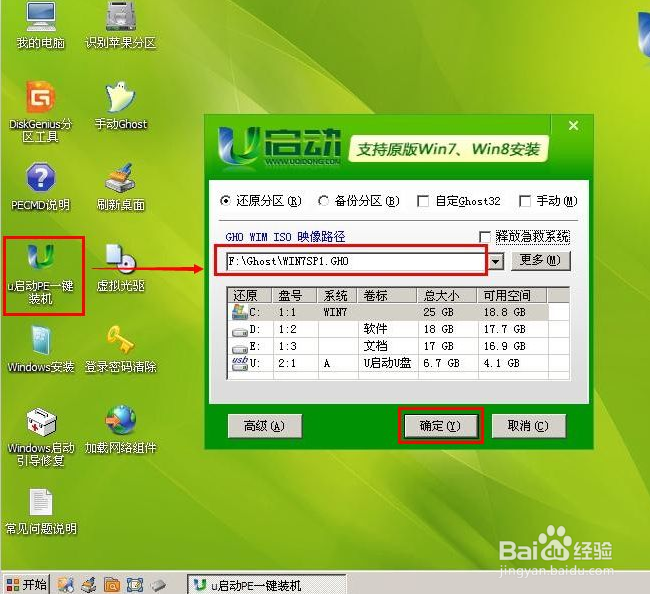Open the 常见问题说明 document icon
Viewport: 650px width, 594px height.
pos(41,512)
